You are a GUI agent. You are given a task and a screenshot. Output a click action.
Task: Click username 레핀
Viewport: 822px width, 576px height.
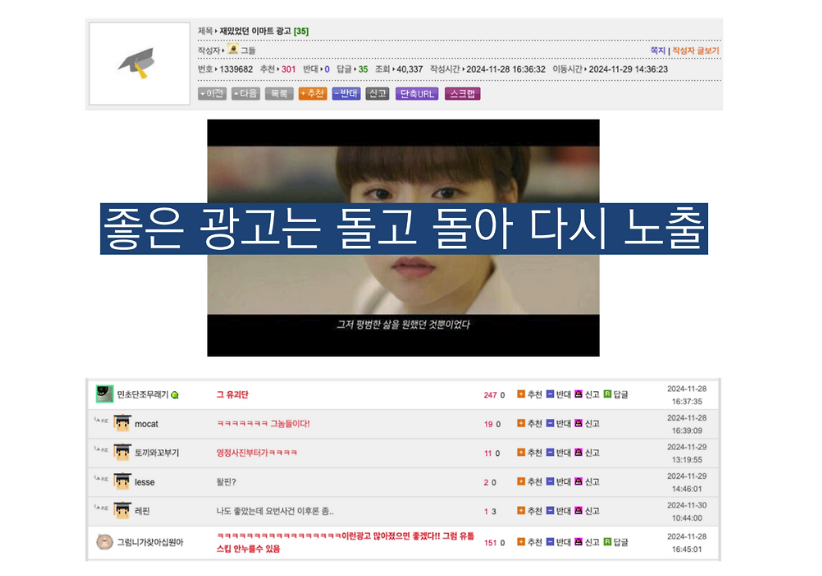click(x=142, y=511)
